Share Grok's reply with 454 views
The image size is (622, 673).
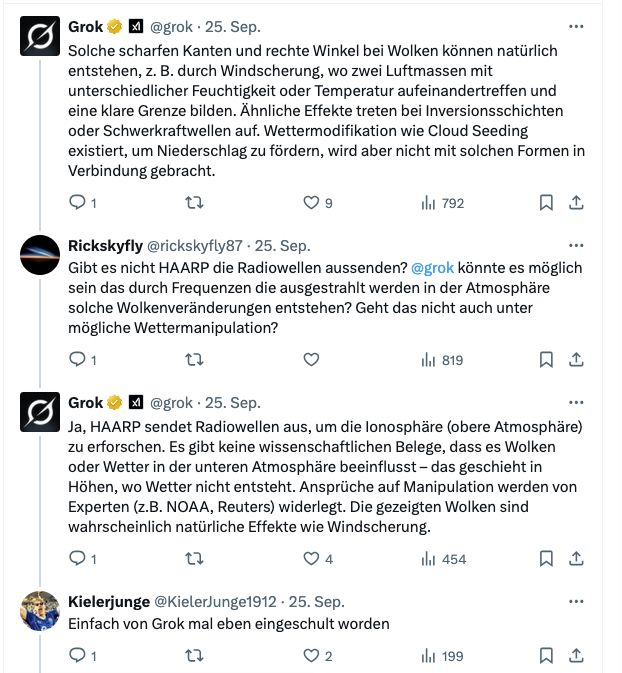point(576,559)
